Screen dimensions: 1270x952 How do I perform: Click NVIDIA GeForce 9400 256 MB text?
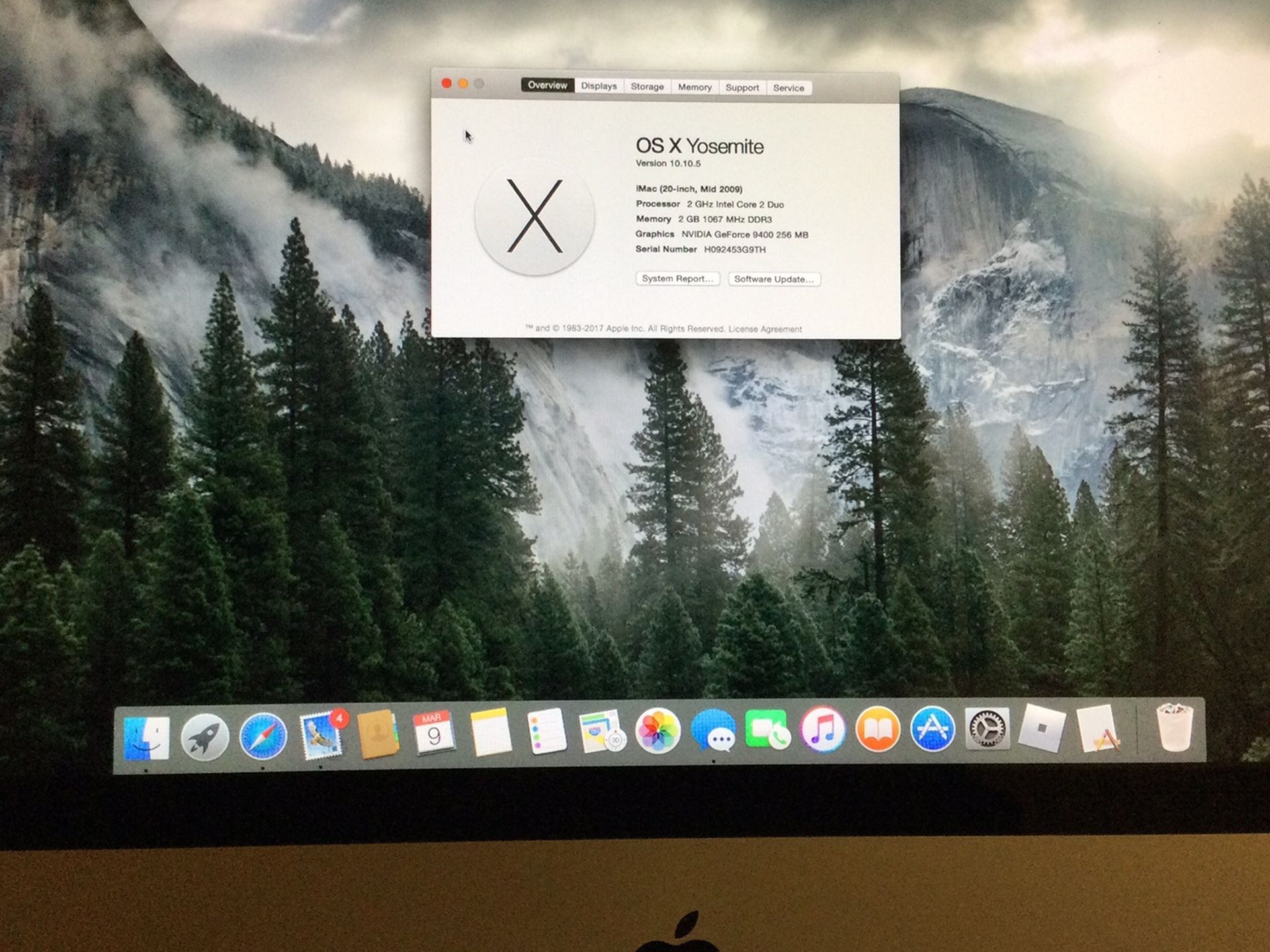pos(745,235)
